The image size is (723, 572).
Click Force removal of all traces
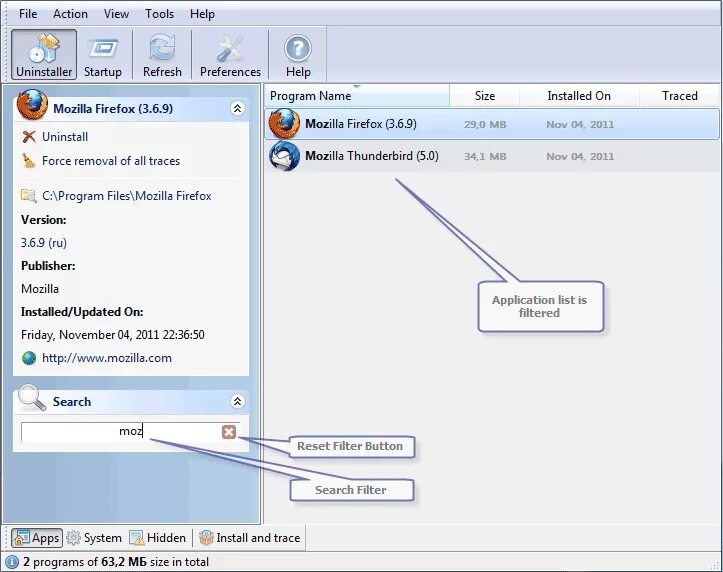(x=111, y=161)
